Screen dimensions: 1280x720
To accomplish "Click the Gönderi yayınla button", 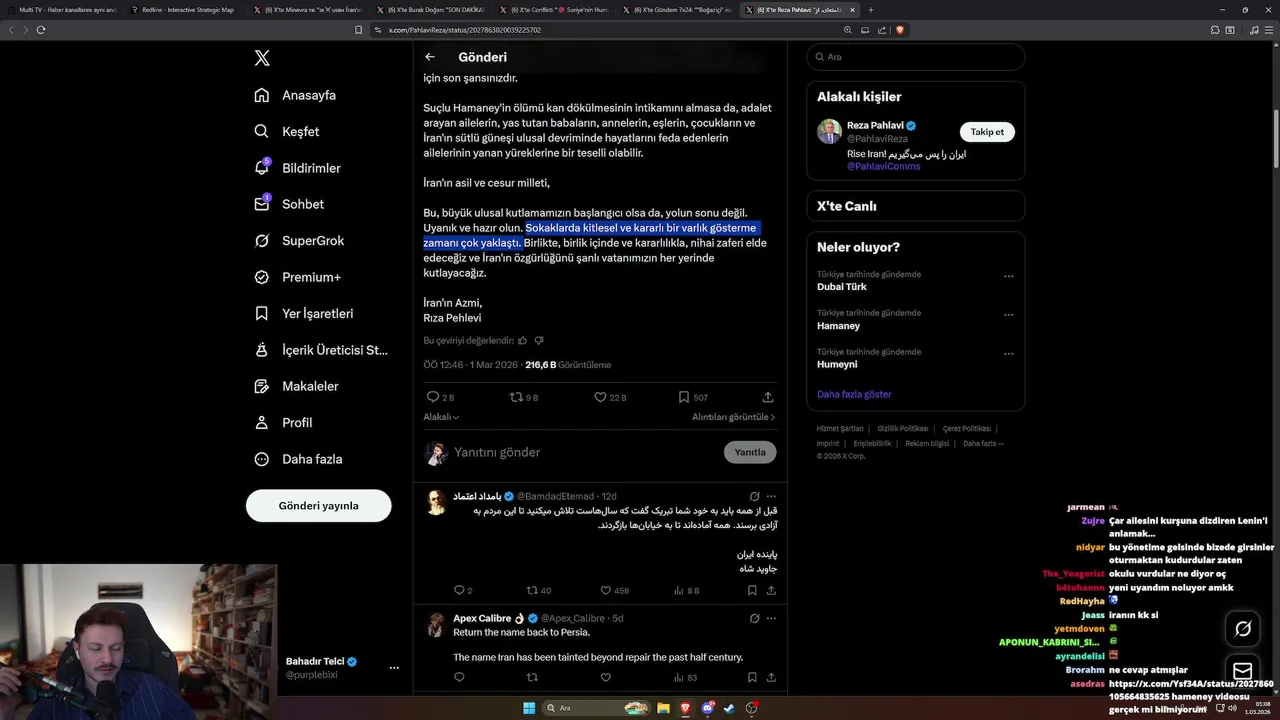I will (318, 506).
